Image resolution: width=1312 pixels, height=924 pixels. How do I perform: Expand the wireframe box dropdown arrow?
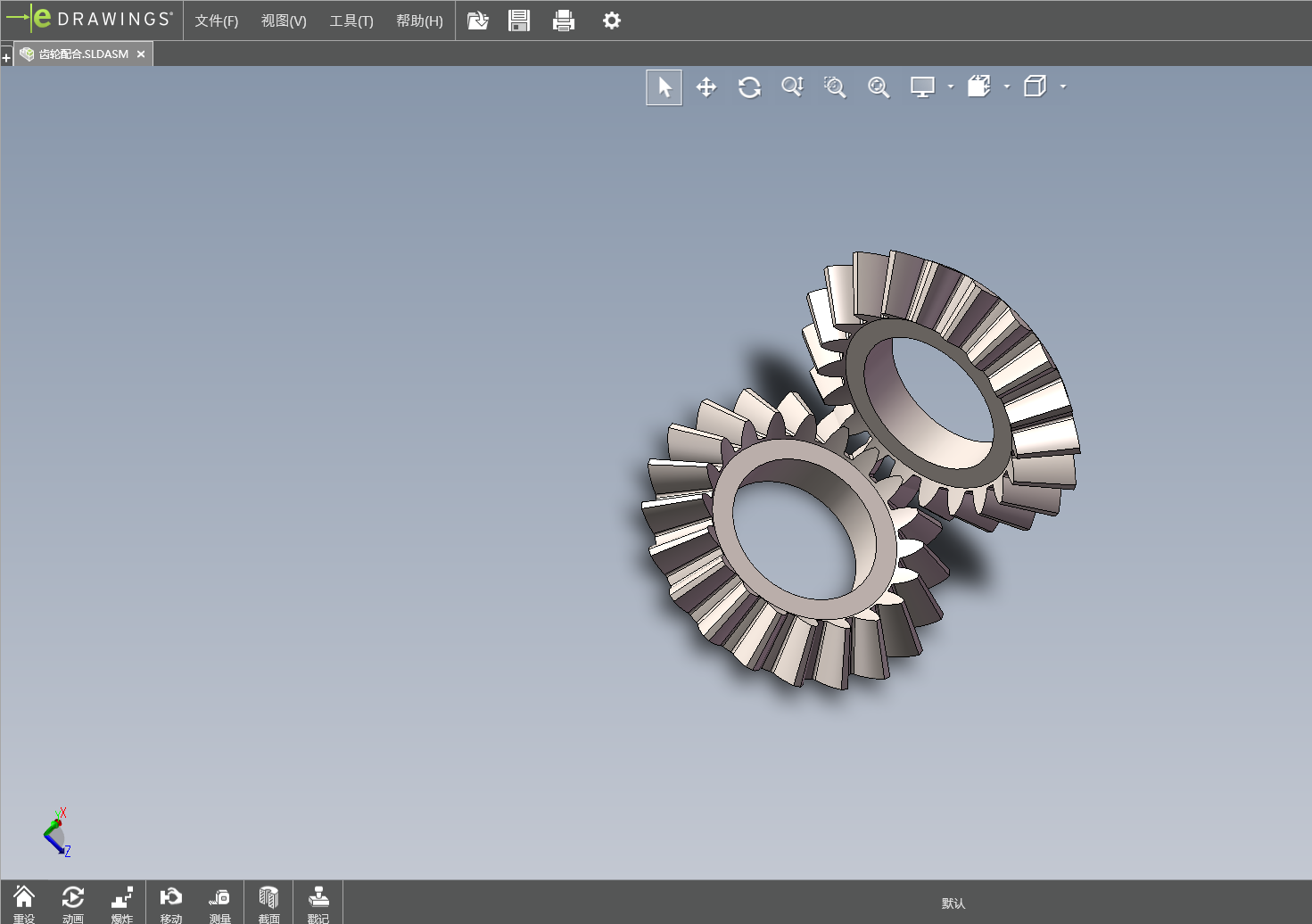point(1063,87)
